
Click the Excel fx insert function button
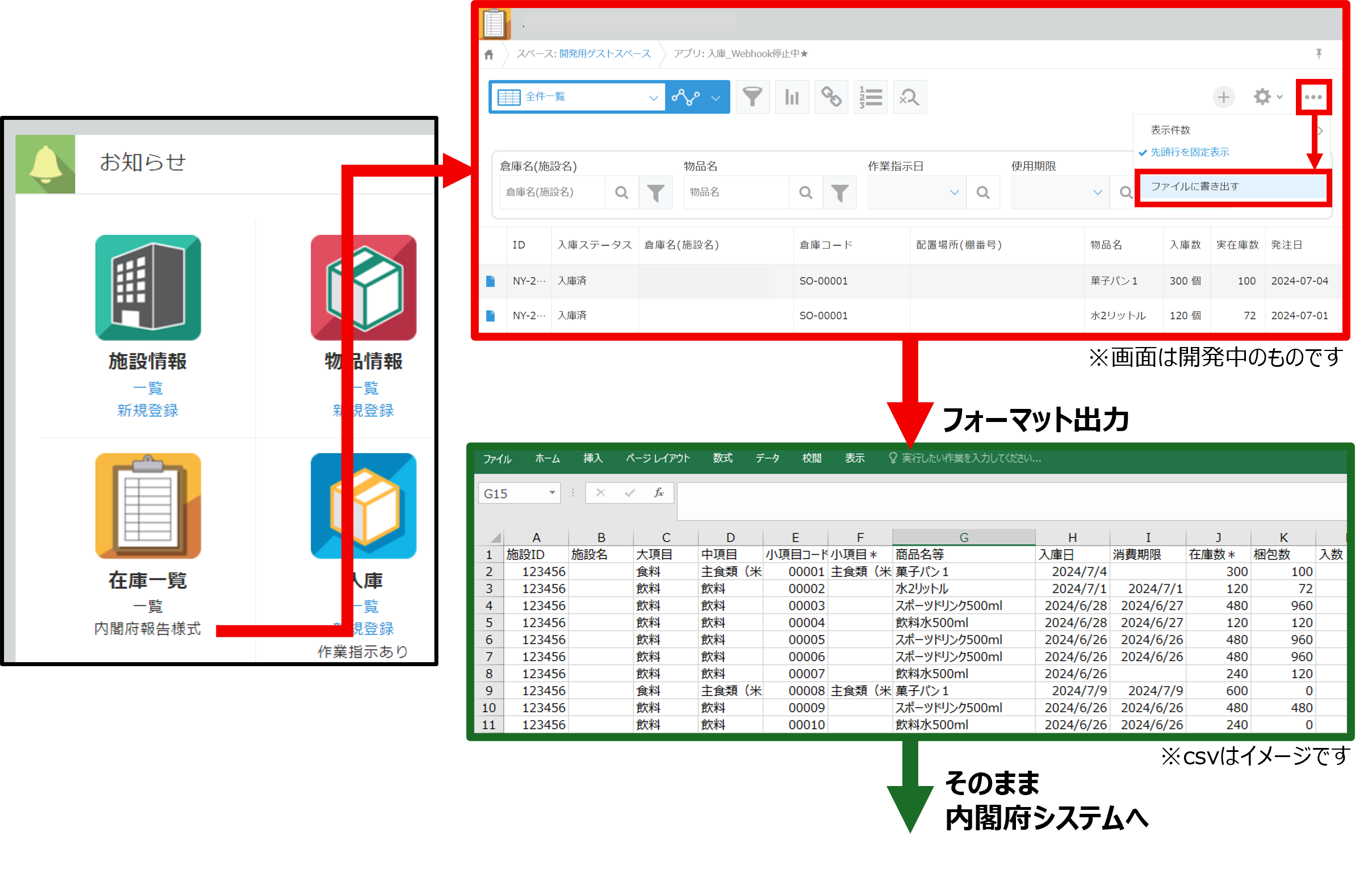(x=659, y=493)
